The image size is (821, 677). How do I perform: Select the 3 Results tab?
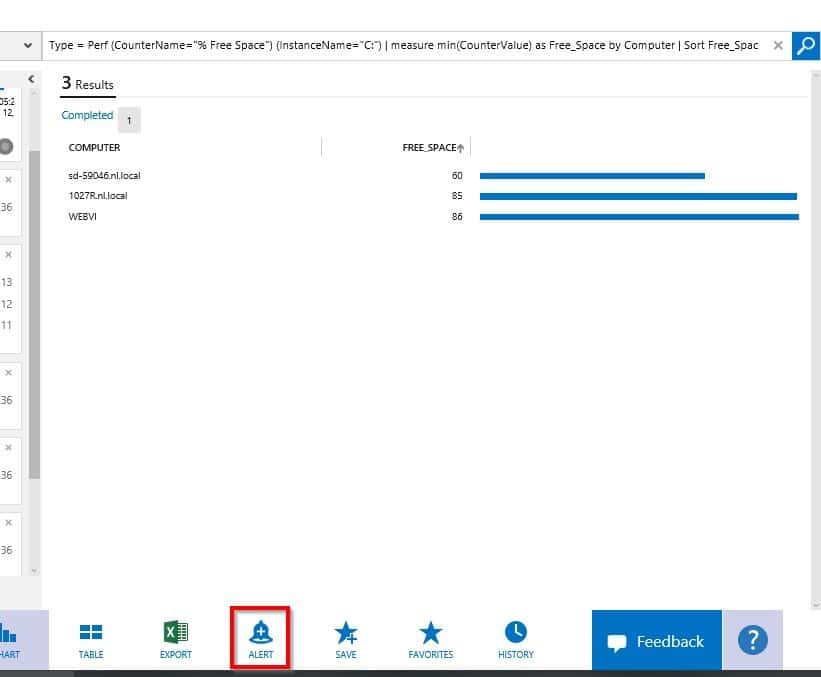click(87, 85)
